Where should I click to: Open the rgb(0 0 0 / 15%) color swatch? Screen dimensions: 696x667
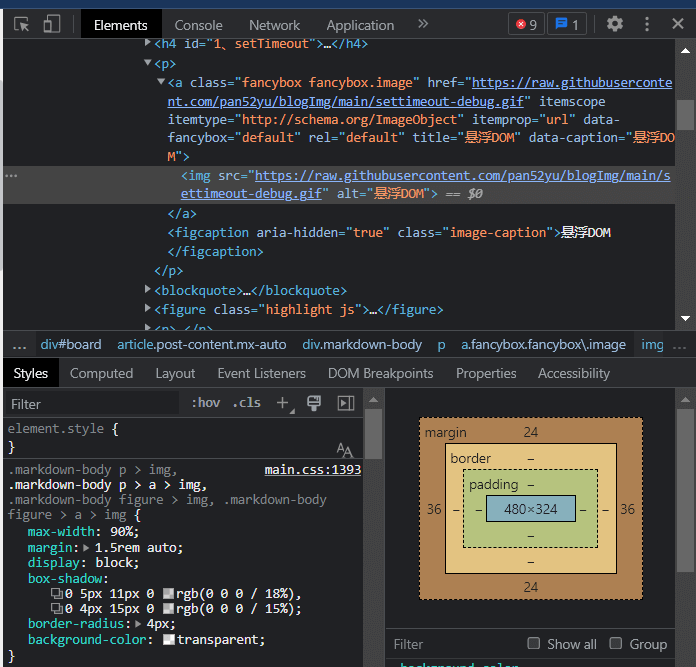click(168, 608)
